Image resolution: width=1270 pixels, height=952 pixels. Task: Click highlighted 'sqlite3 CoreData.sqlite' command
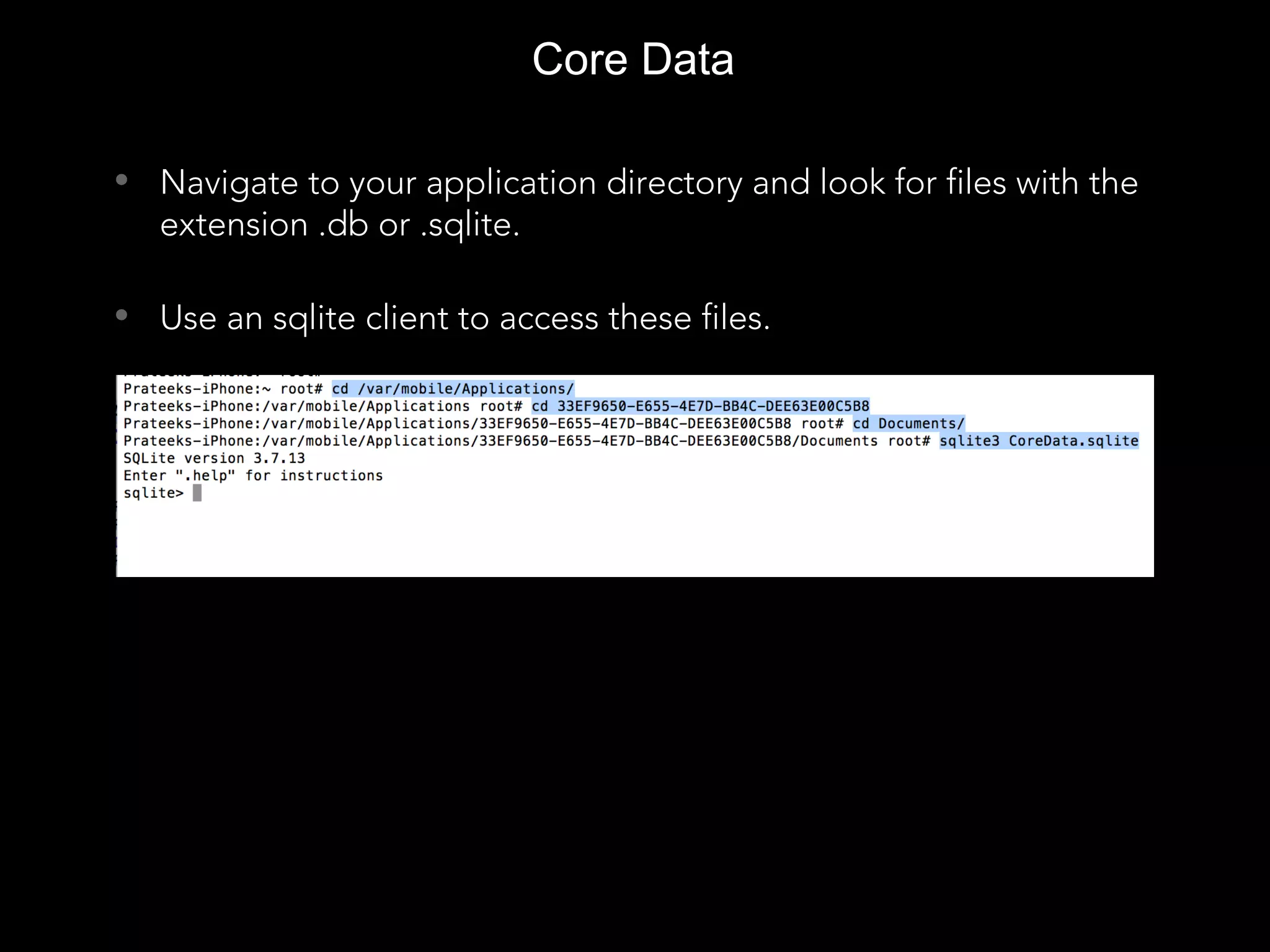(x=1039, y=441)
